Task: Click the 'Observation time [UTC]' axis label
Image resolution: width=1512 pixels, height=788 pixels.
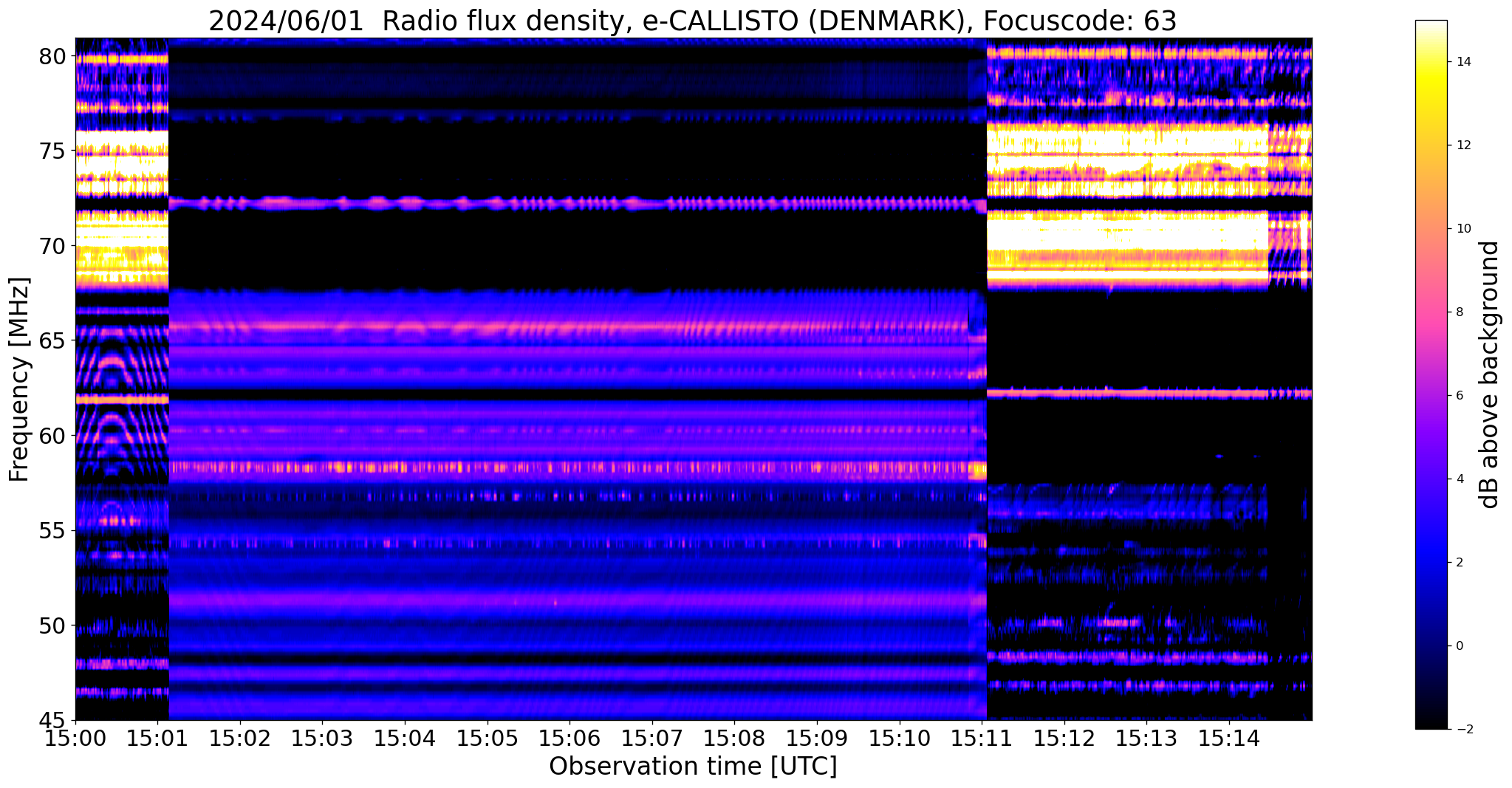Action: pyautogui.click(x=693, y=767)
